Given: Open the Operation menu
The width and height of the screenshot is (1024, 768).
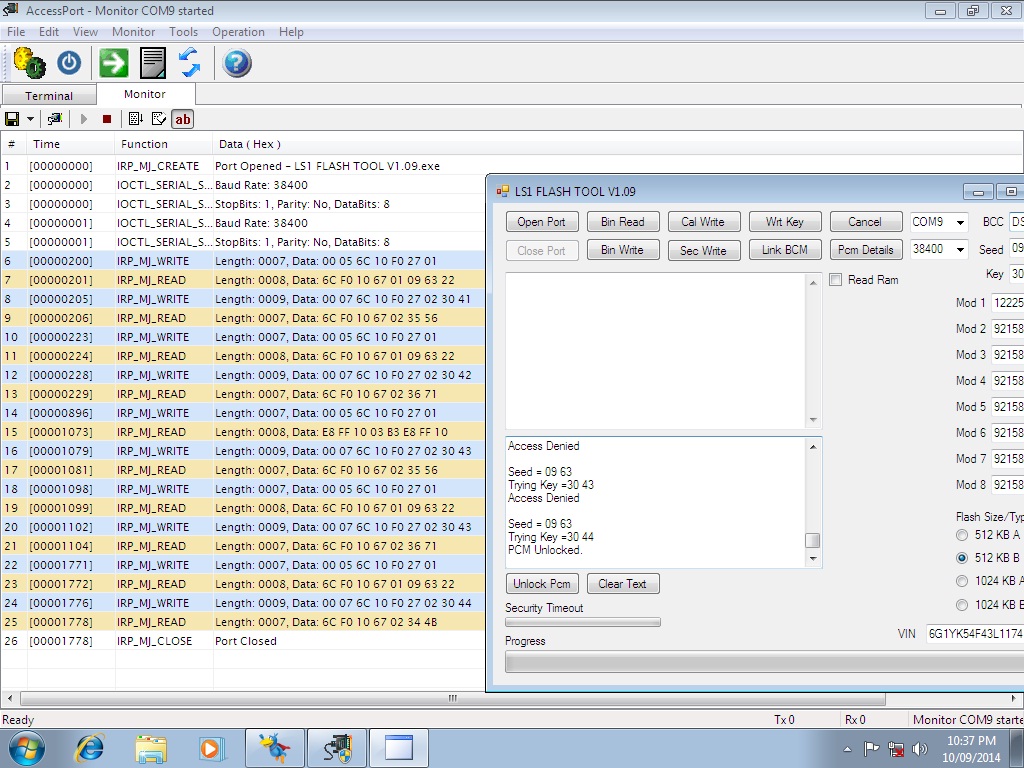Looking at the screenshot, I should [x=238, y=32].
